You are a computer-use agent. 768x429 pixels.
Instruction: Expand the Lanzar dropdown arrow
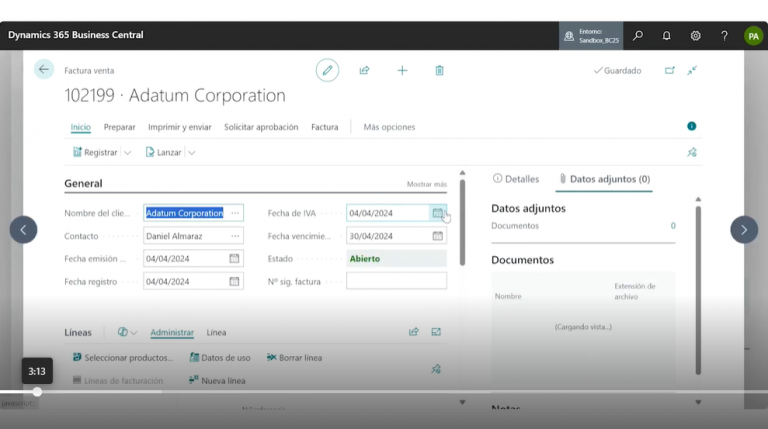(x=192, y=153)
